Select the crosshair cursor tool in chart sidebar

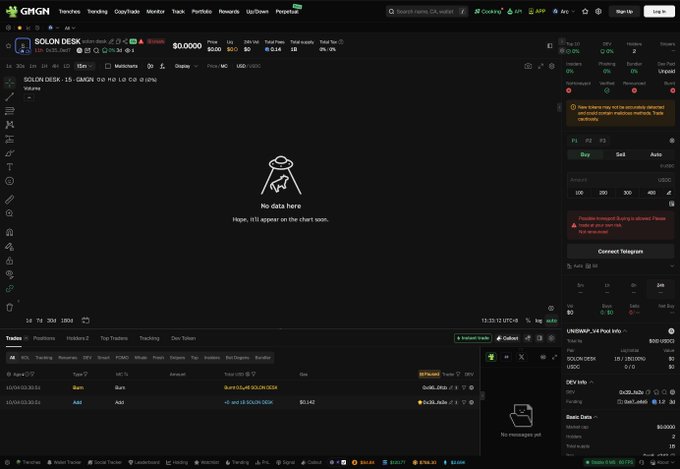coord(10,82)
